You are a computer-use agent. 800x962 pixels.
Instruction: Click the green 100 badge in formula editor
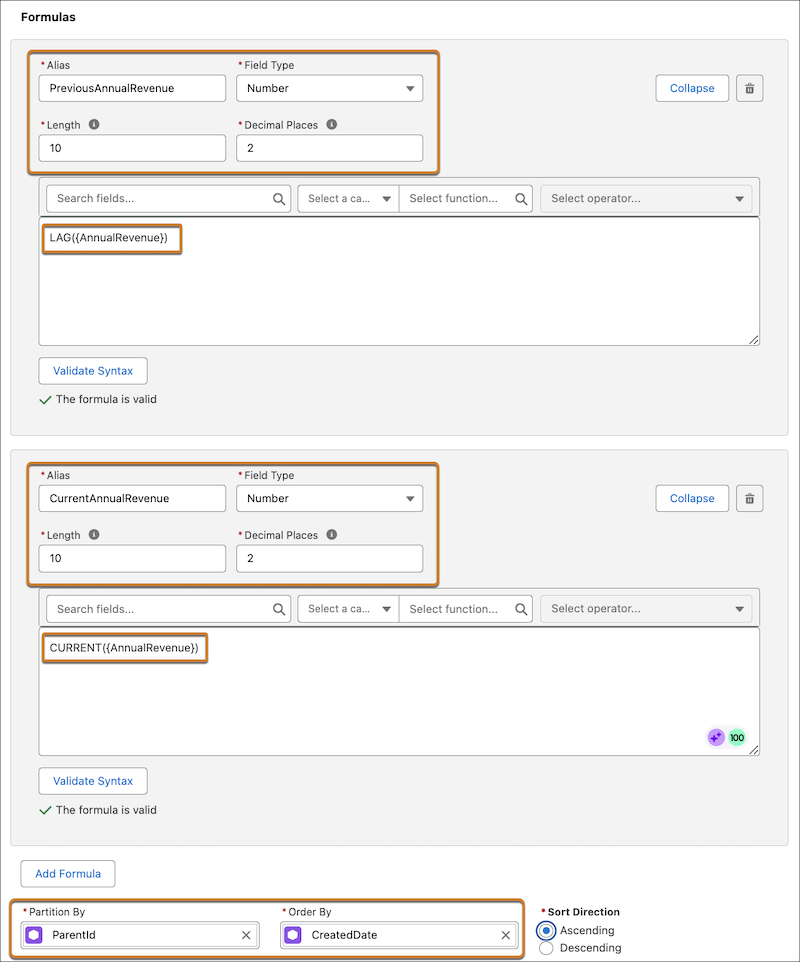tap(737, 738)
